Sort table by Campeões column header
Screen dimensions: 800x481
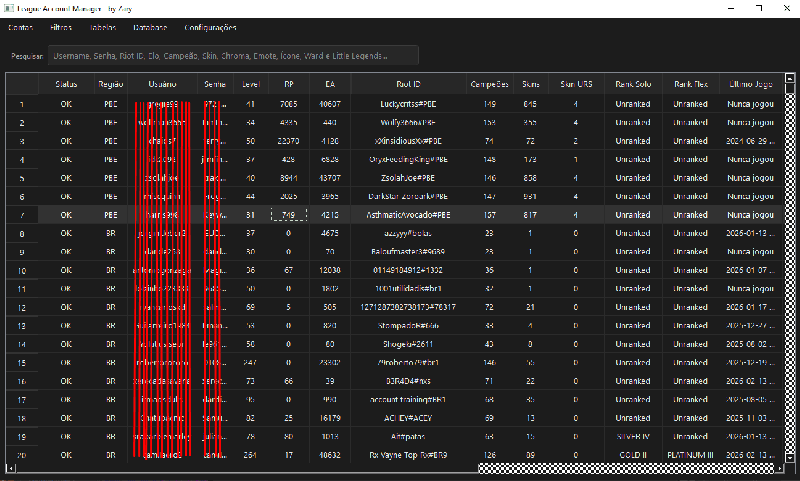pos(489,85)
